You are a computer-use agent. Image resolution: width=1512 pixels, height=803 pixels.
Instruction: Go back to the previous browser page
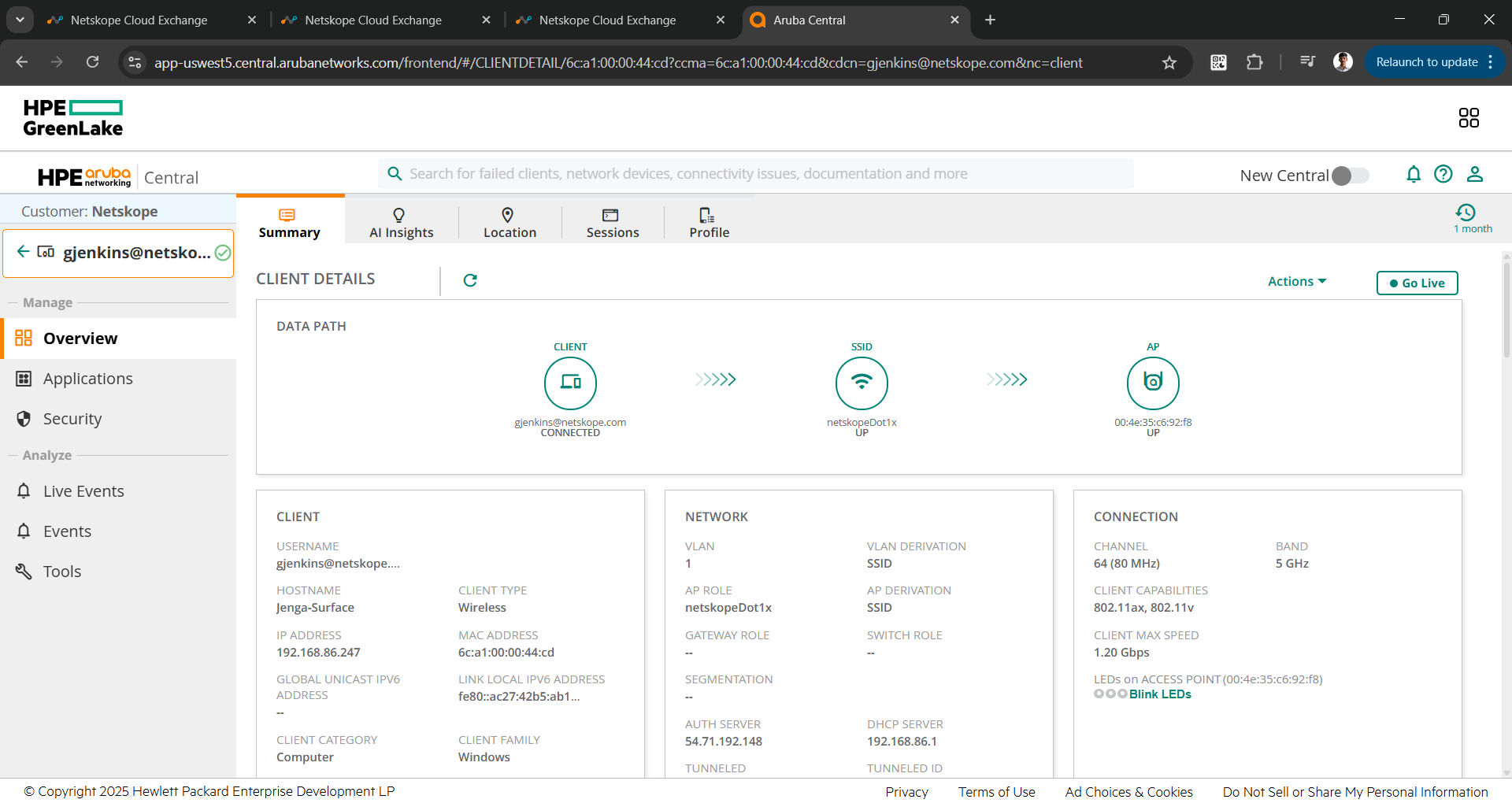tap(22, 62)
